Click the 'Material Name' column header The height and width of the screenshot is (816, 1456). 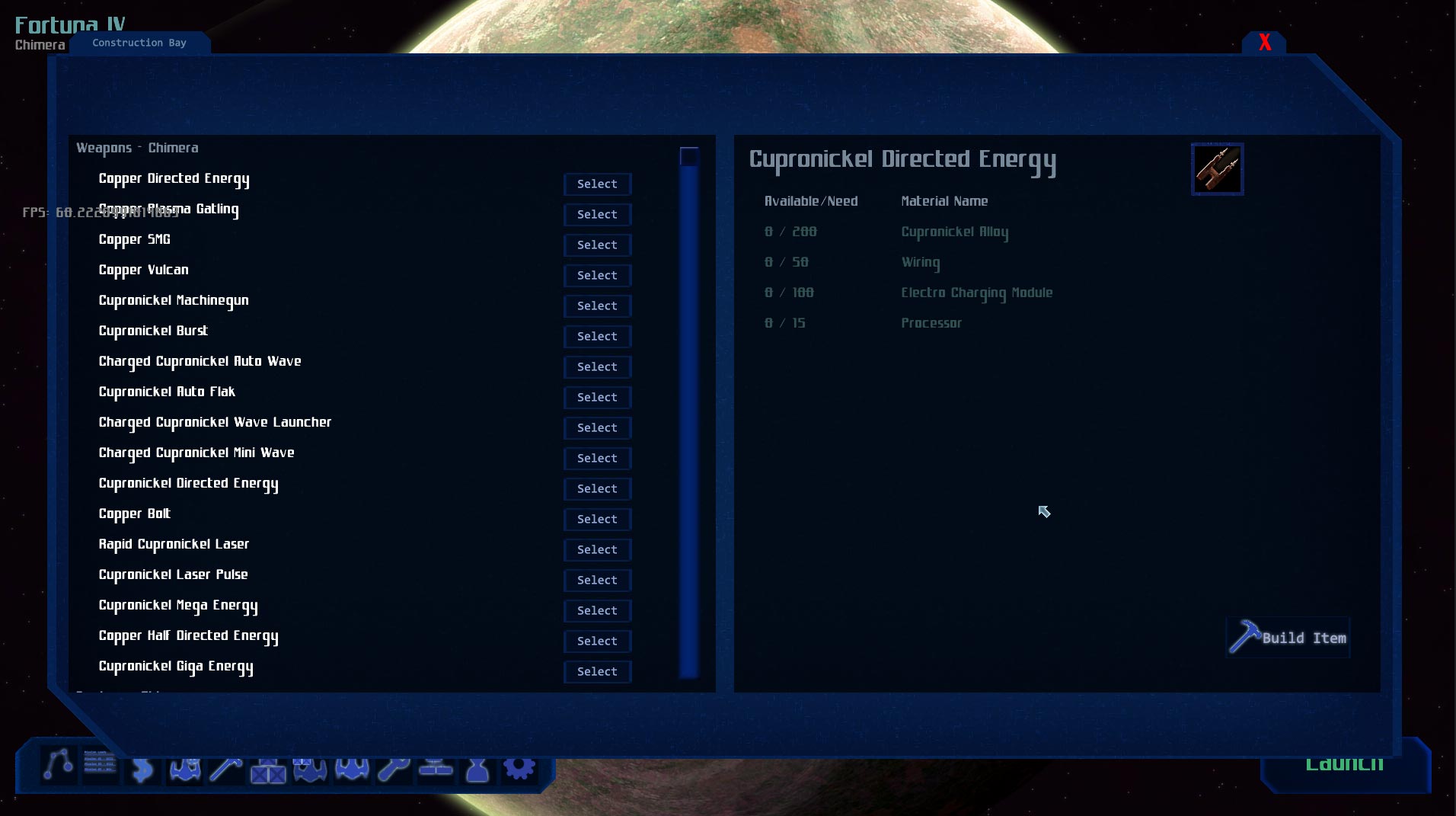click(x=944, y=201)
